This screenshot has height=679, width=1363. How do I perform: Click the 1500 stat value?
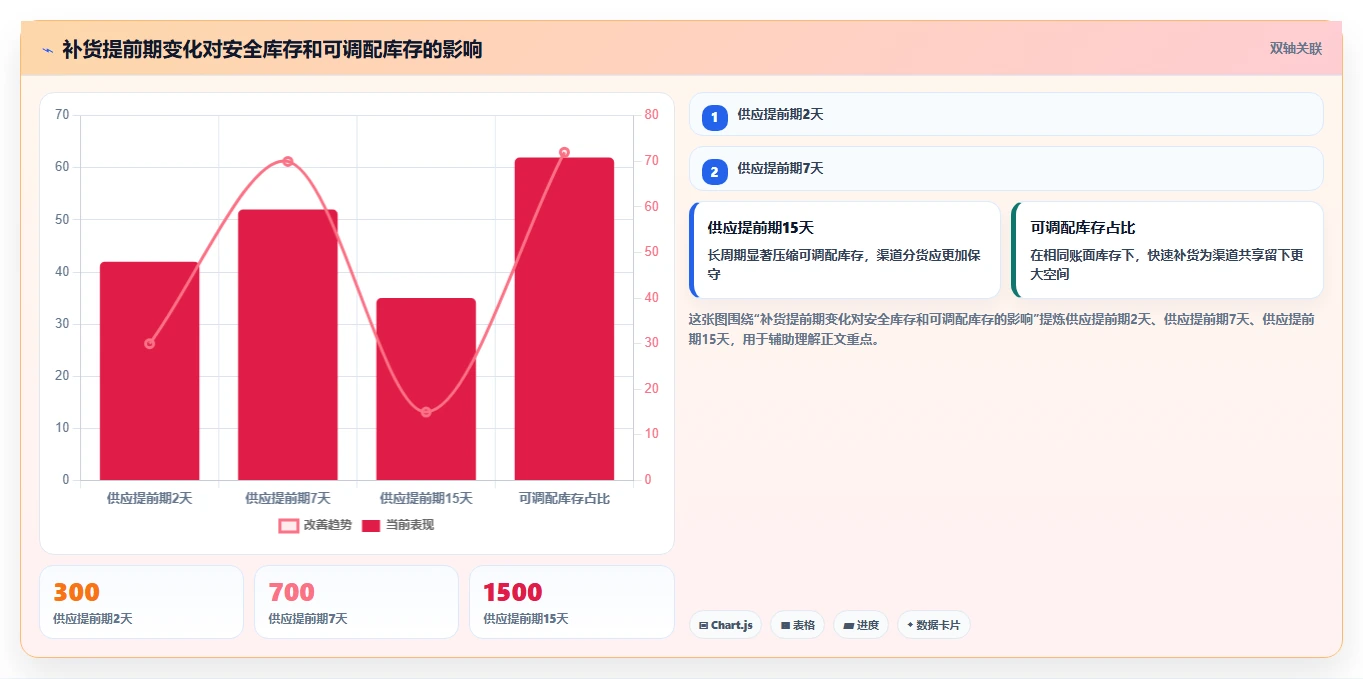[513, 592]
